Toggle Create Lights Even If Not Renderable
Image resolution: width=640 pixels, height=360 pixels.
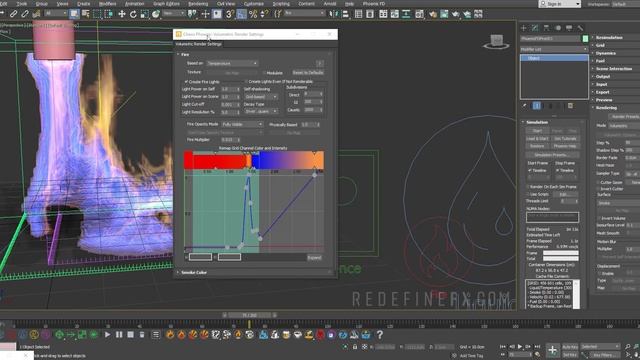pyautogui.click(x=247, y=82)
